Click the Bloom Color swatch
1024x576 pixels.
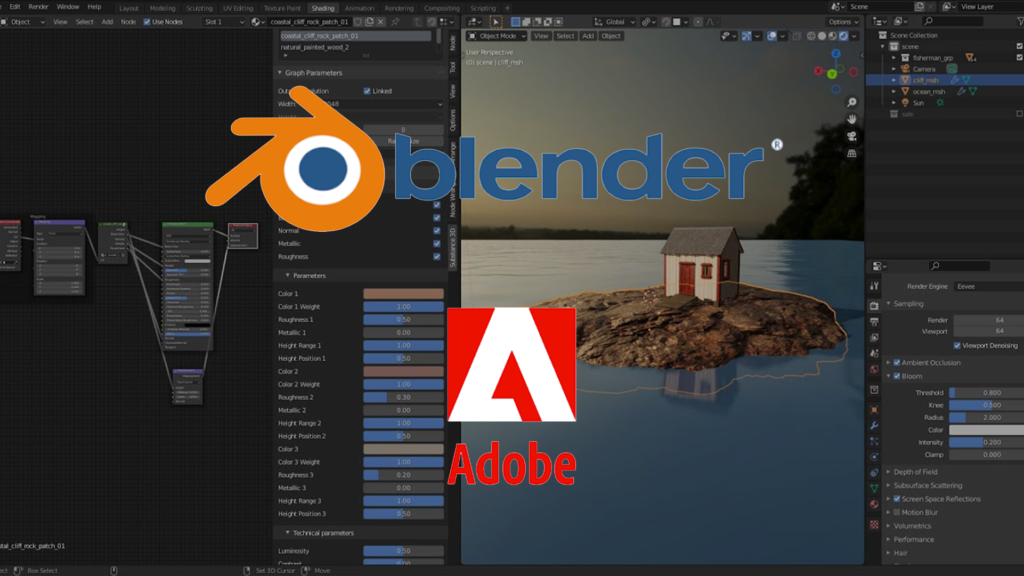click(x=986, y=430)
